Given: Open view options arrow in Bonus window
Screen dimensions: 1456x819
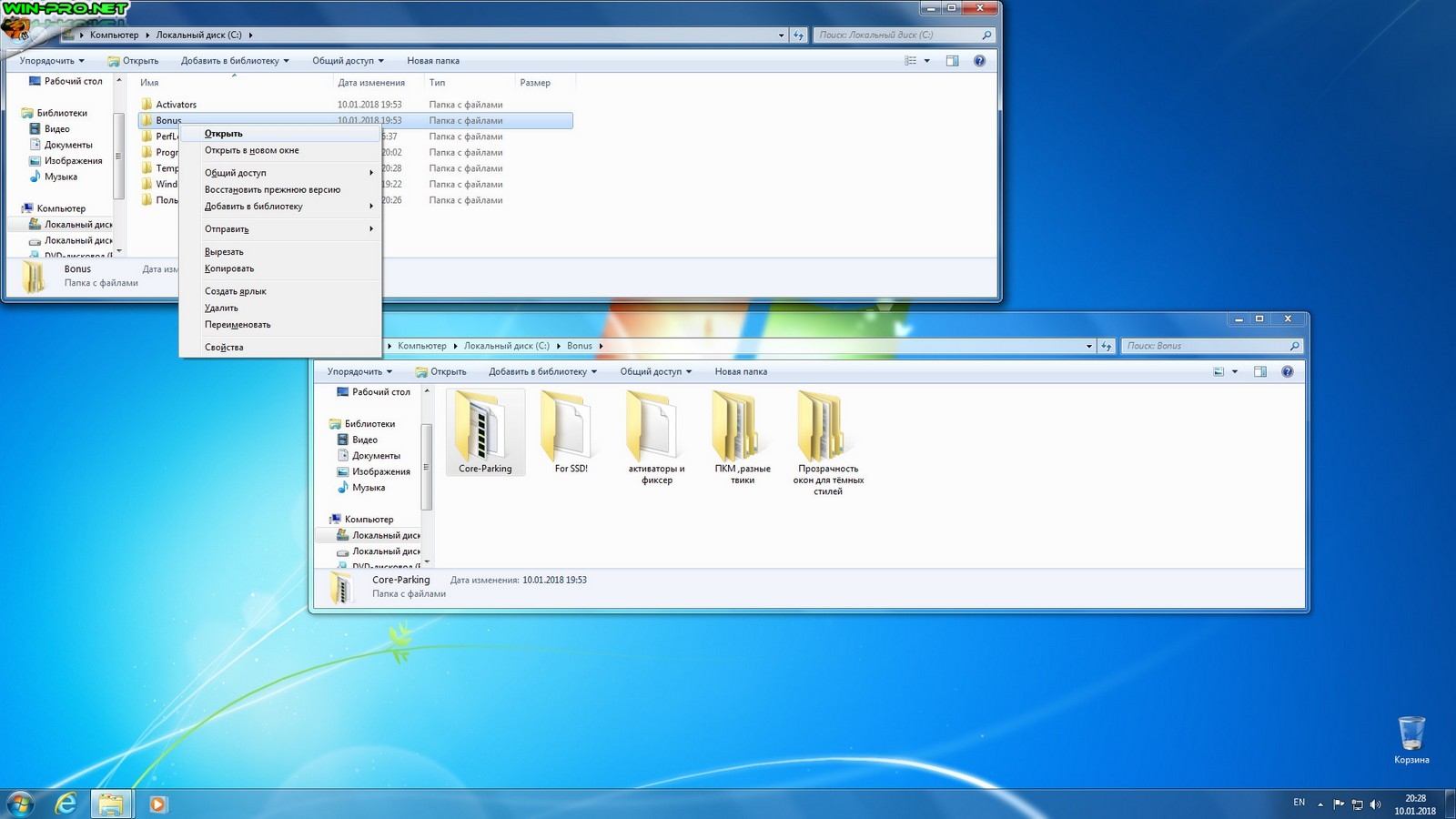Looking at the screenshot, I should (x=1235, y=371).
